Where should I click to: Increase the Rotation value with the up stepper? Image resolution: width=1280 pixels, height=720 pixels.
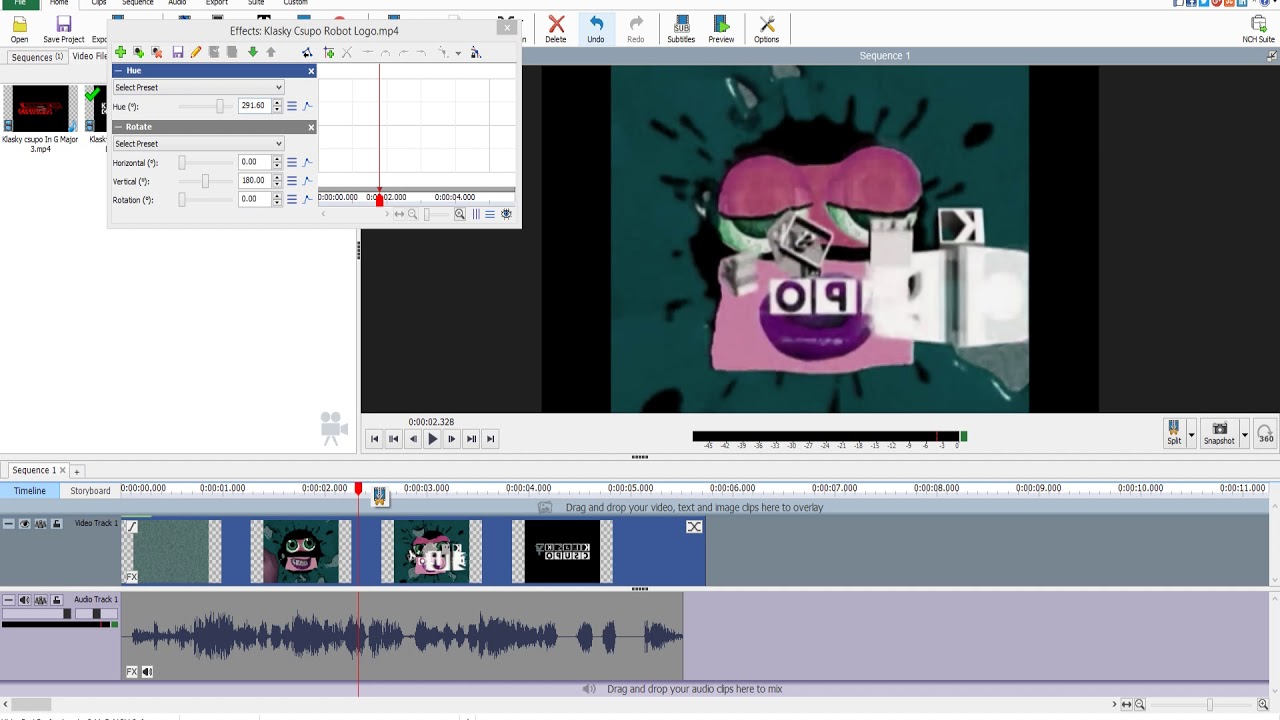[277, 196]
